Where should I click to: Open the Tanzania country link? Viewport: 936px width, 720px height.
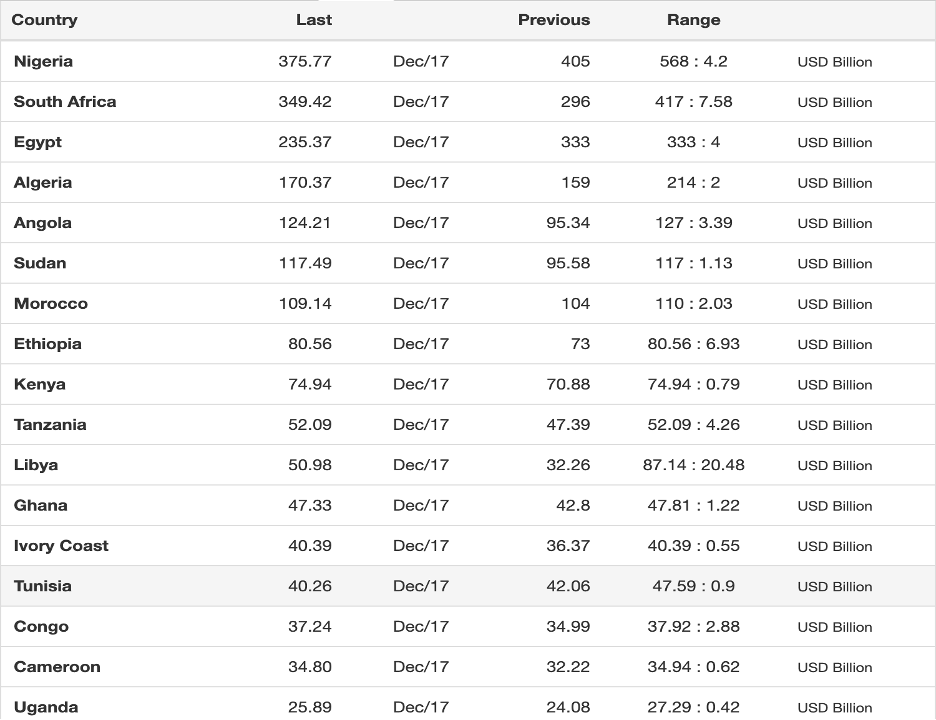(x=50, y=425)
